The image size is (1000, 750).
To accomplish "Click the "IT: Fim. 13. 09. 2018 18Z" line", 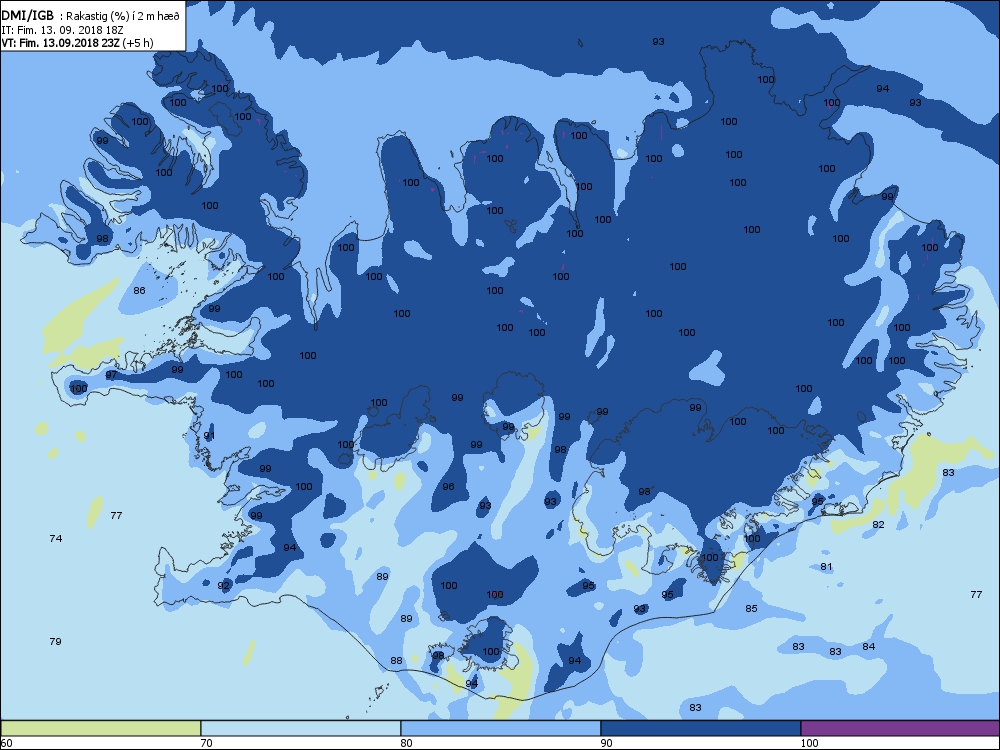I will point(62,30).
